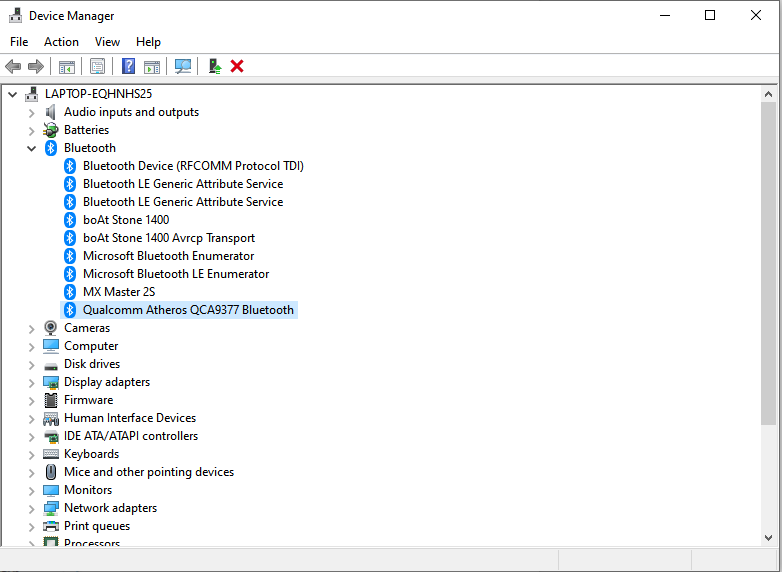Click the Forward arrow toolbar icon
Image resolution: width=782 pixels, height=572 pixels.
coord(36,66)
